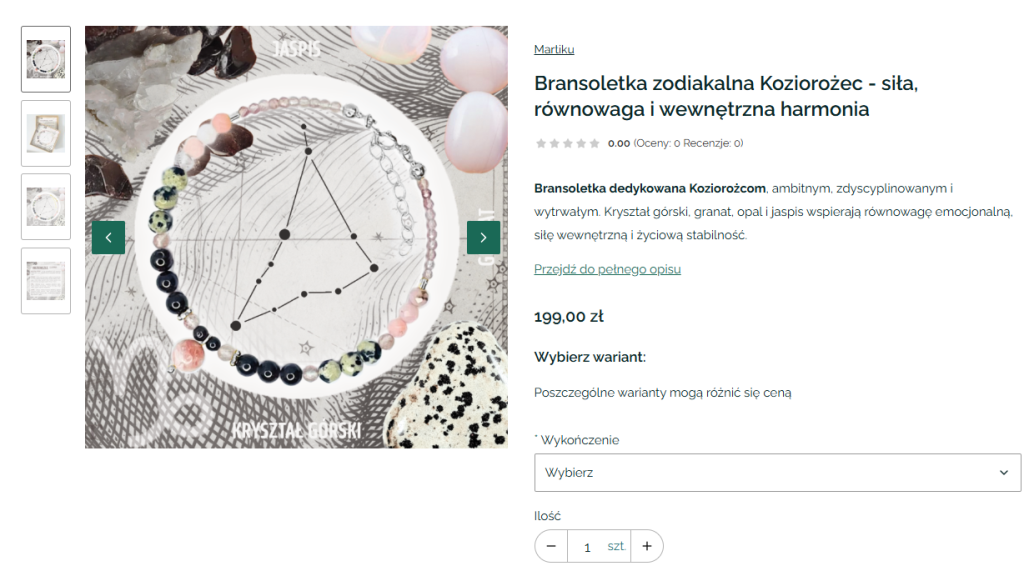Click the product title heading
This screenshot has height=571, width=1024.
click(x=726, y=96)
